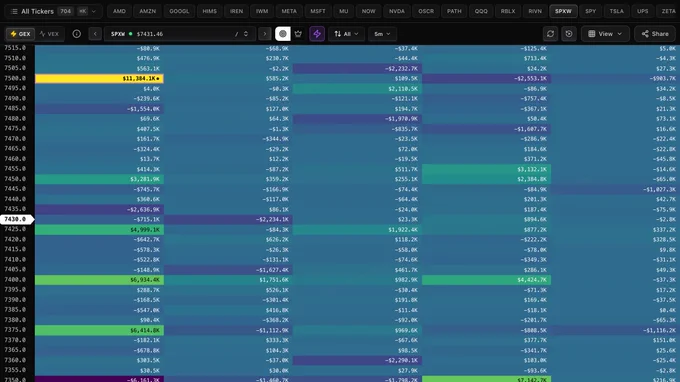Open the info circle icon
The width and height of the screenshot is (680, 382).
pos(77,34)
